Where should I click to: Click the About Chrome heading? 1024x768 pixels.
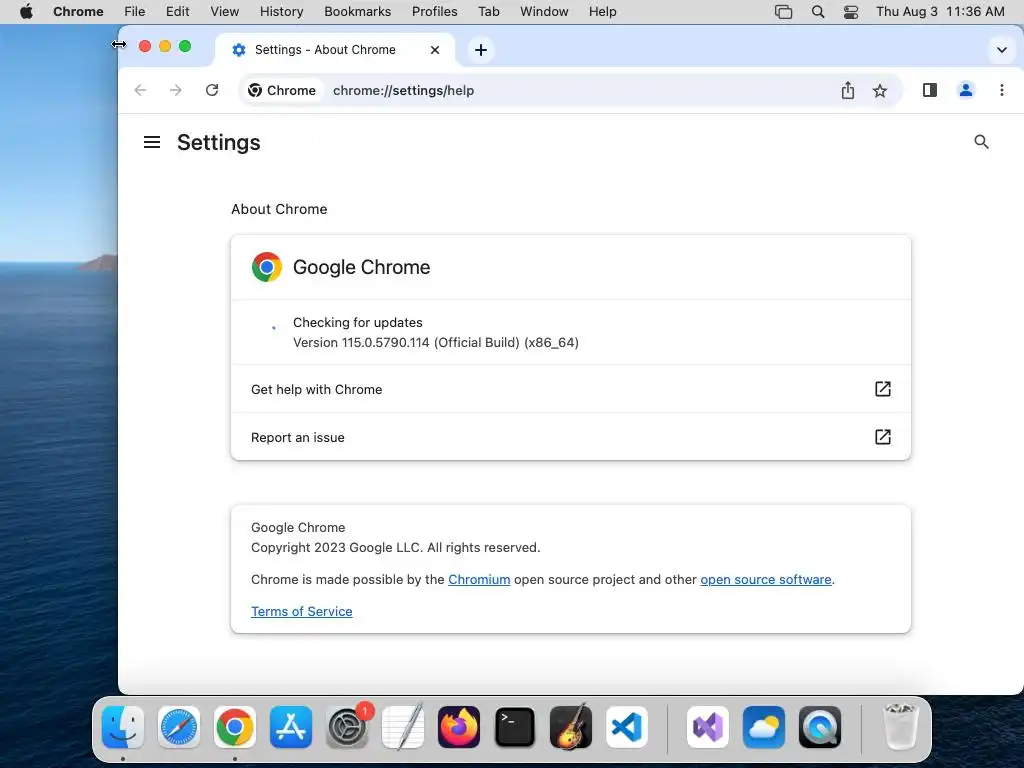tap(279, 209)
